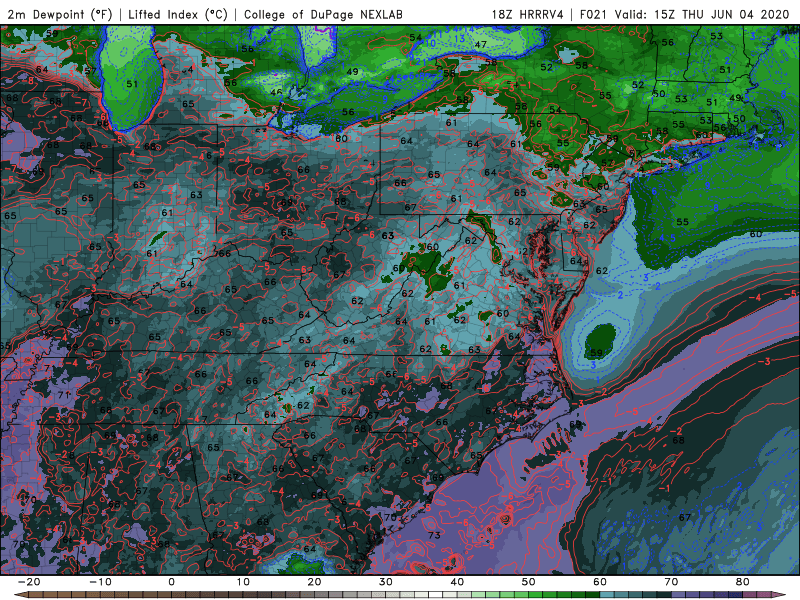Click the -20 label on the color scale
Screen dimensions: 800x600
coord(29,582)
